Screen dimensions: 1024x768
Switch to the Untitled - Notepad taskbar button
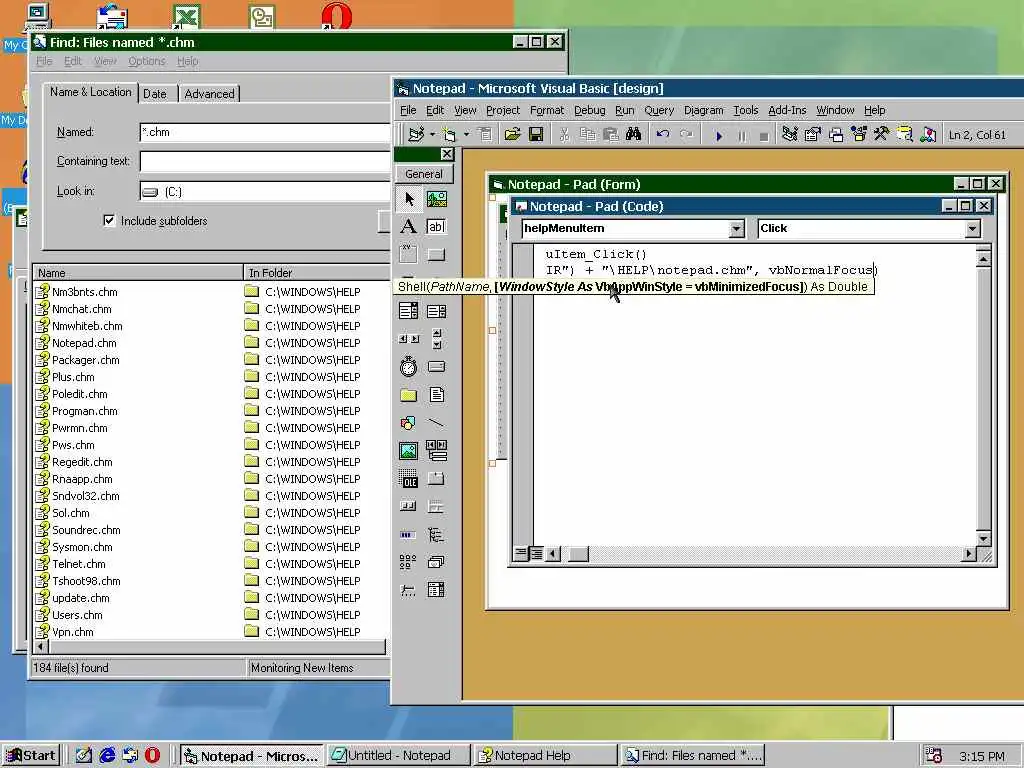click(x=399, y=756)
